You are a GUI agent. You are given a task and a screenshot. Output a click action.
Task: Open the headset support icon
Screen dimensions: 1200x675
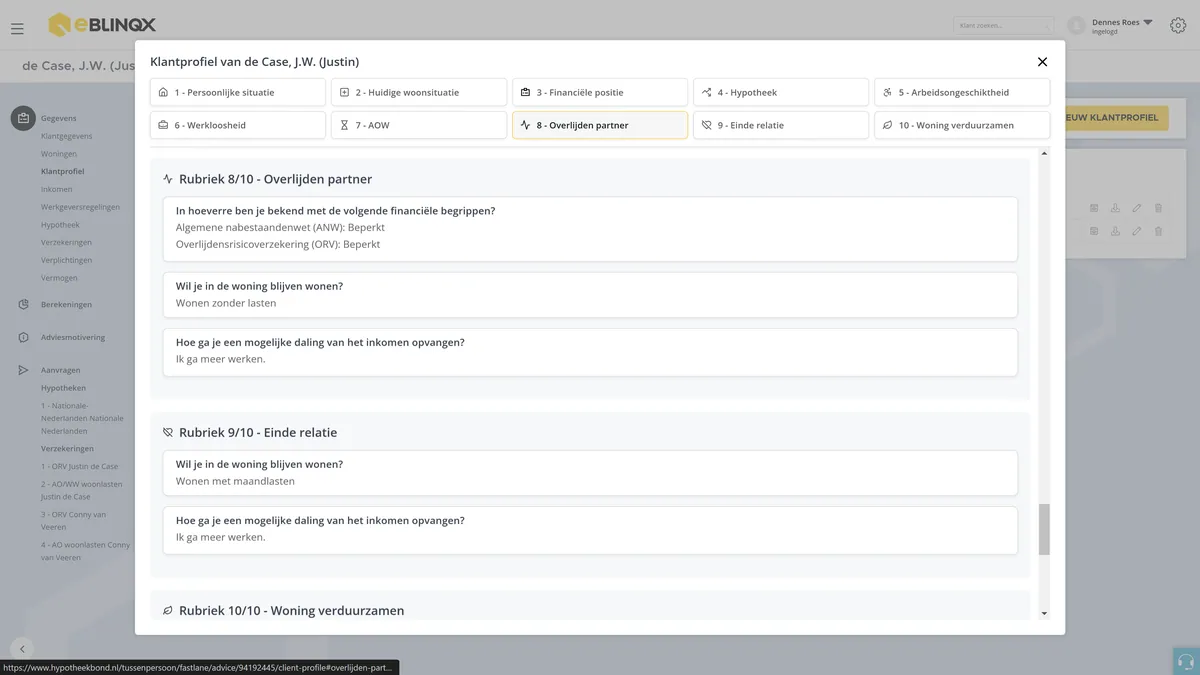tap(1186, 661)
